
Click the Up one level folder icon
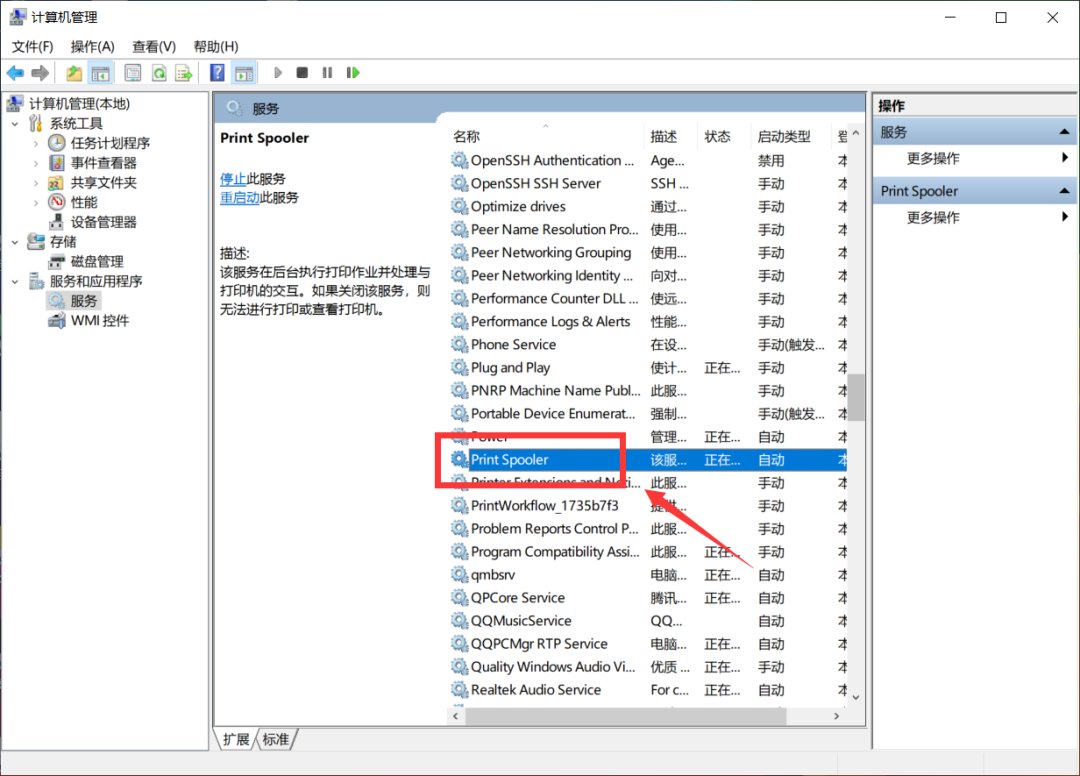tap(74, 73)
